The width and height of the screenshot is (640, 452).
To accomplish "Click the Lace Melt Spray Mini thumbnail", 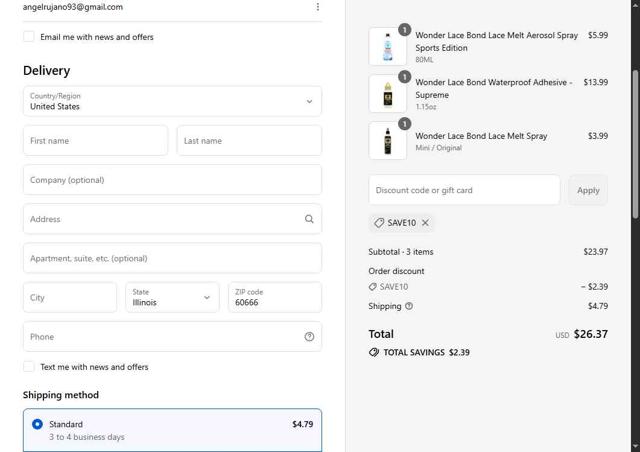I will click(387, 140).
